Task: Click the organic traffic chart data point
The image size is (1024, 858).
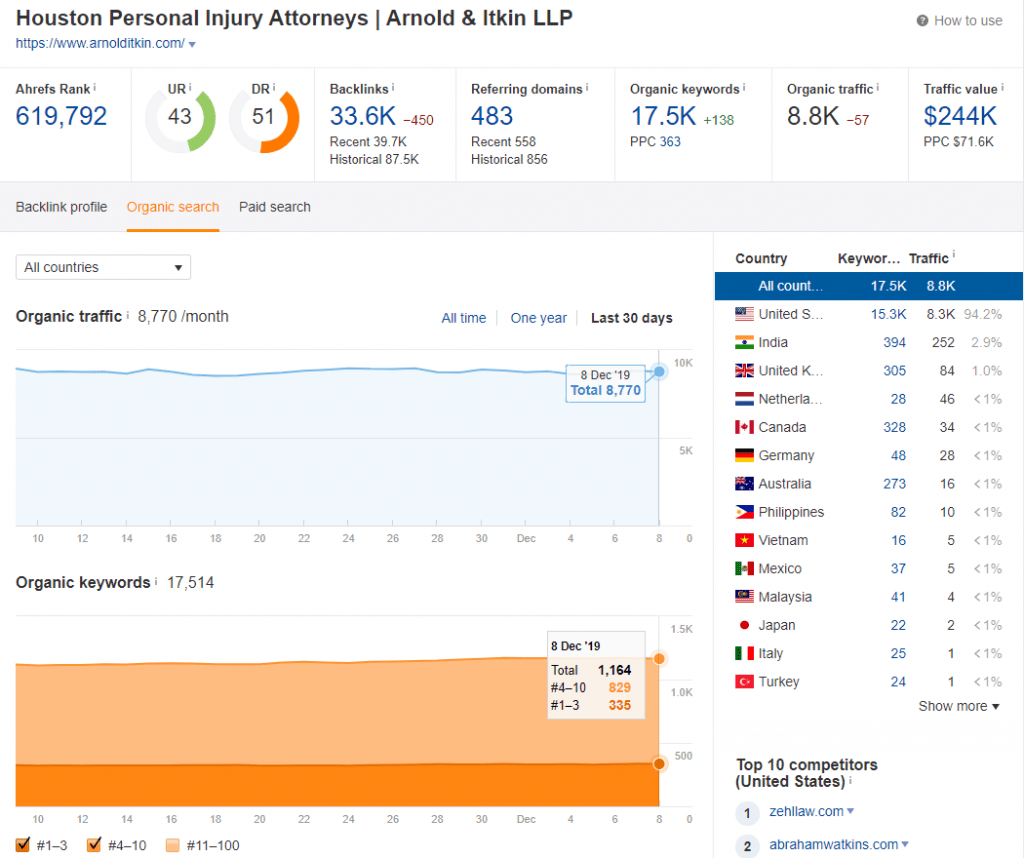Action: click(x=660, y=372)
